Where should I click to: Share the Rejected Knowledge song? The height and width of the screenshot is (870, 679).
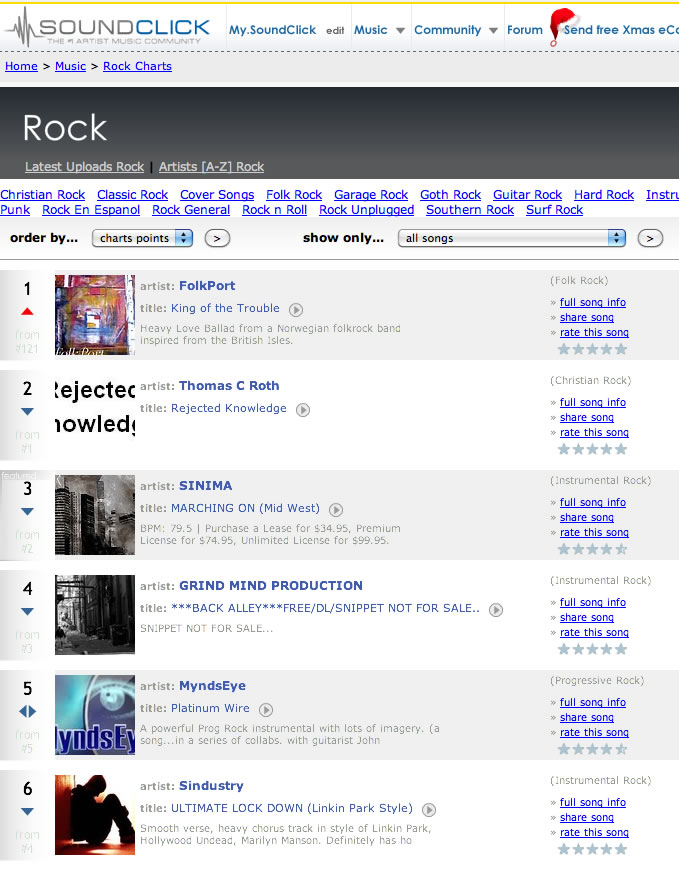pos(586,417)
